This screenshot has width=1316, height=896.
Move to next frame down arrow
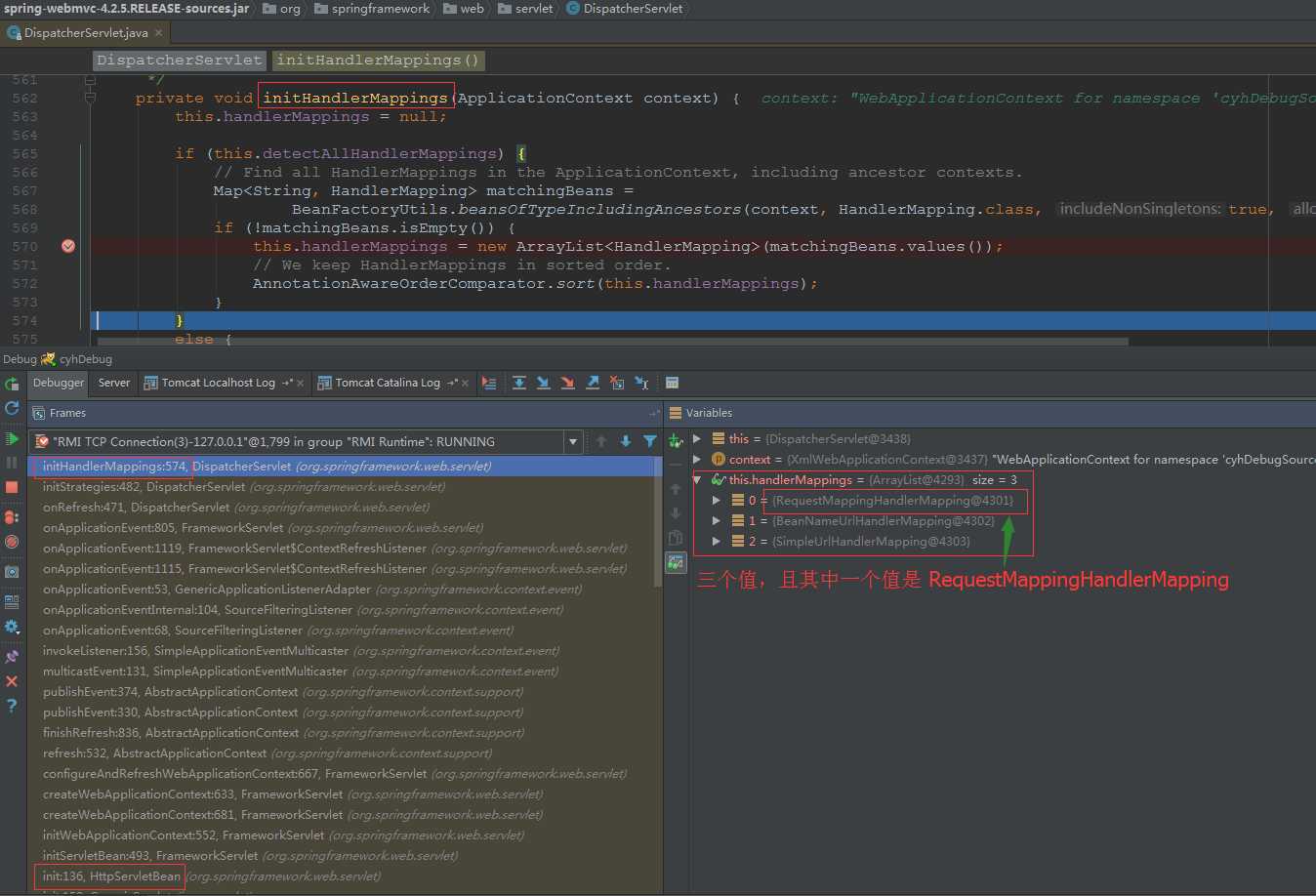[626, 441]
